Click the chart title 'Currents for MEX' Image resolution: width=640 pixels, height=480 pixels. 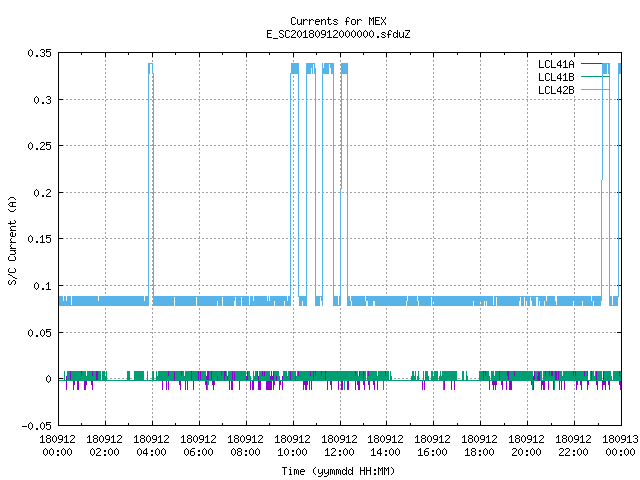coord(338,21)
